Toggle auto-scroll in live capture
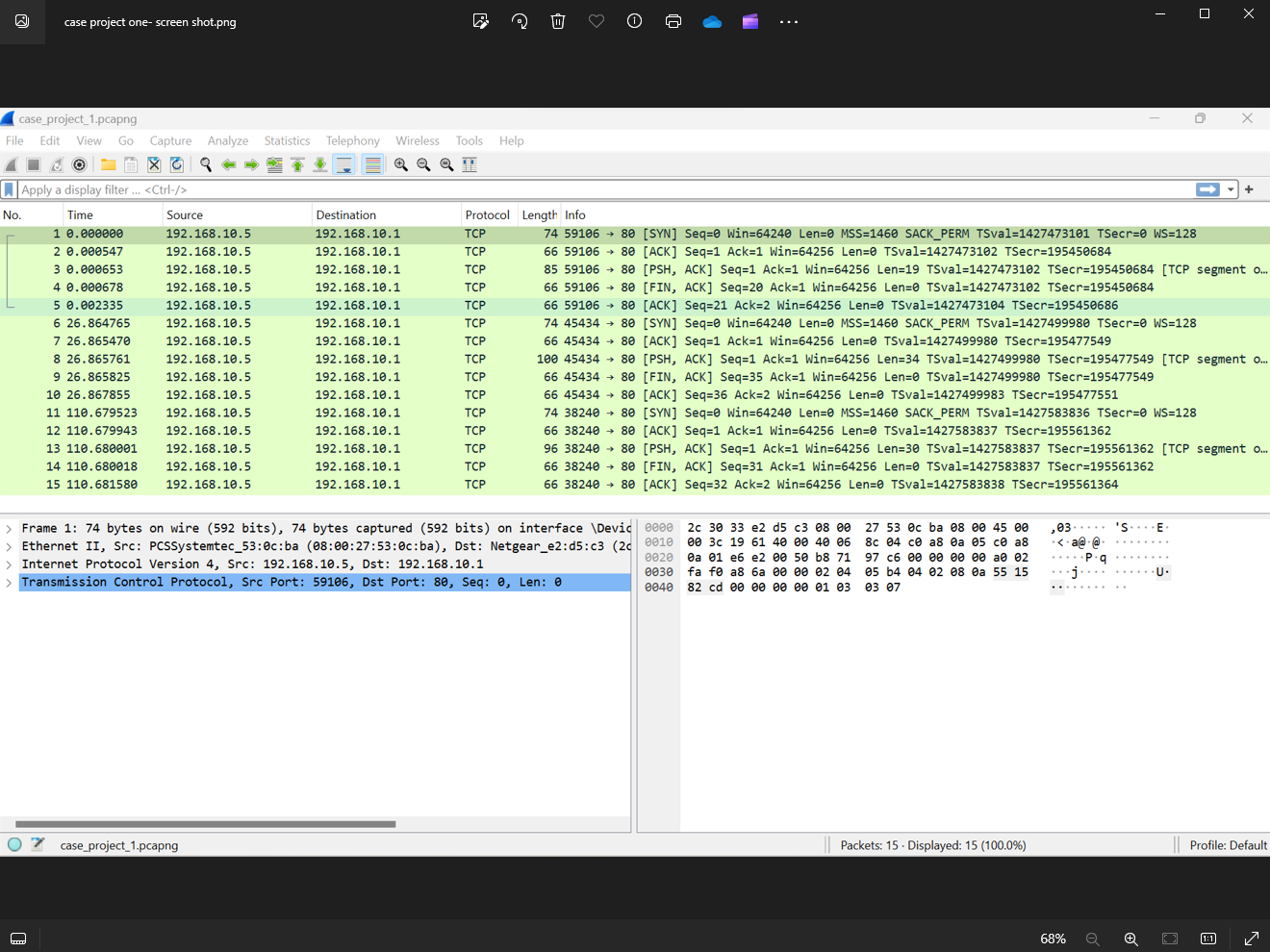This screenshot has height=952, width=1270. pyautogui.click(x=343, y=163)
